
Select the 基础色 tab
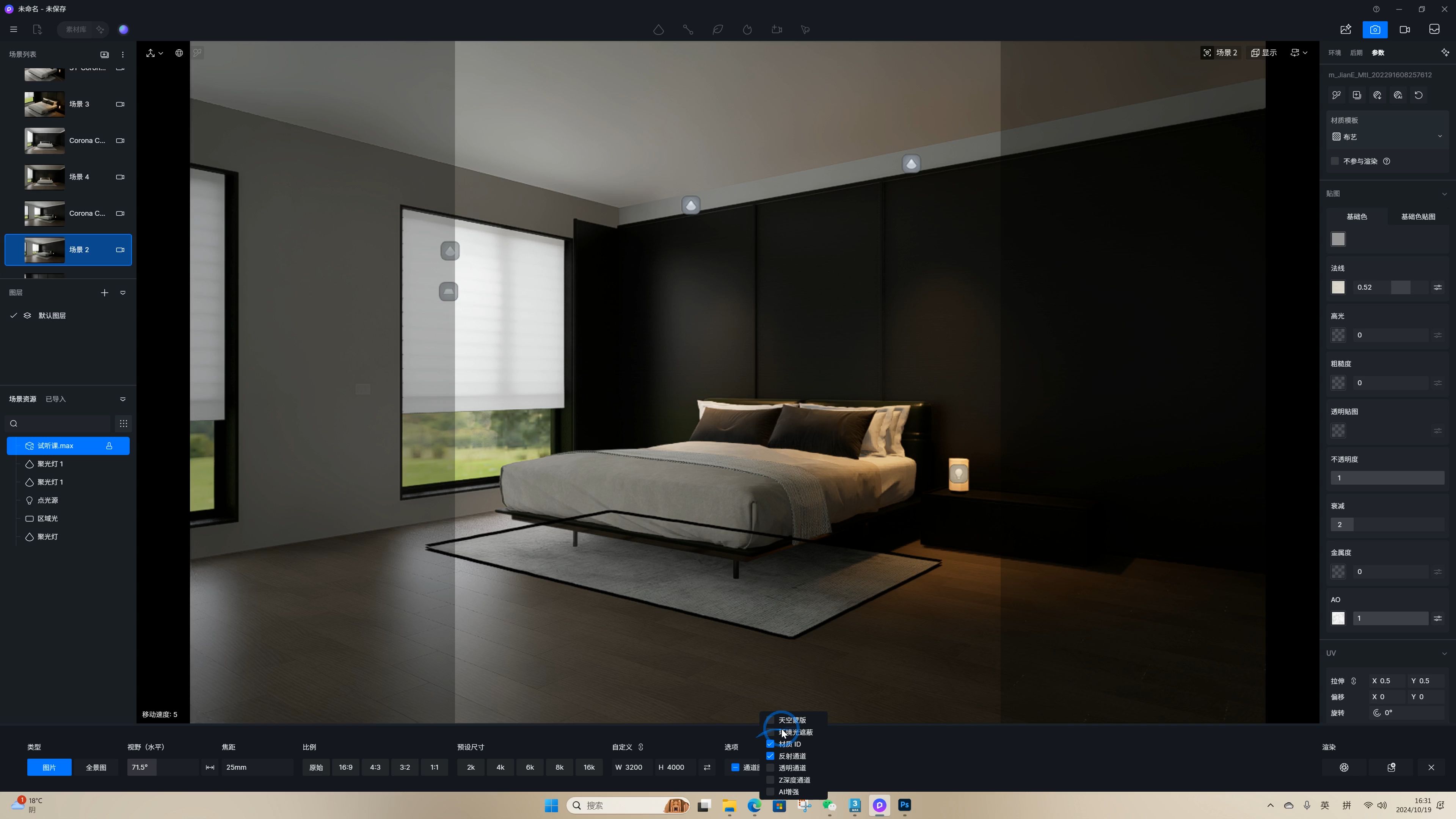1357,217
